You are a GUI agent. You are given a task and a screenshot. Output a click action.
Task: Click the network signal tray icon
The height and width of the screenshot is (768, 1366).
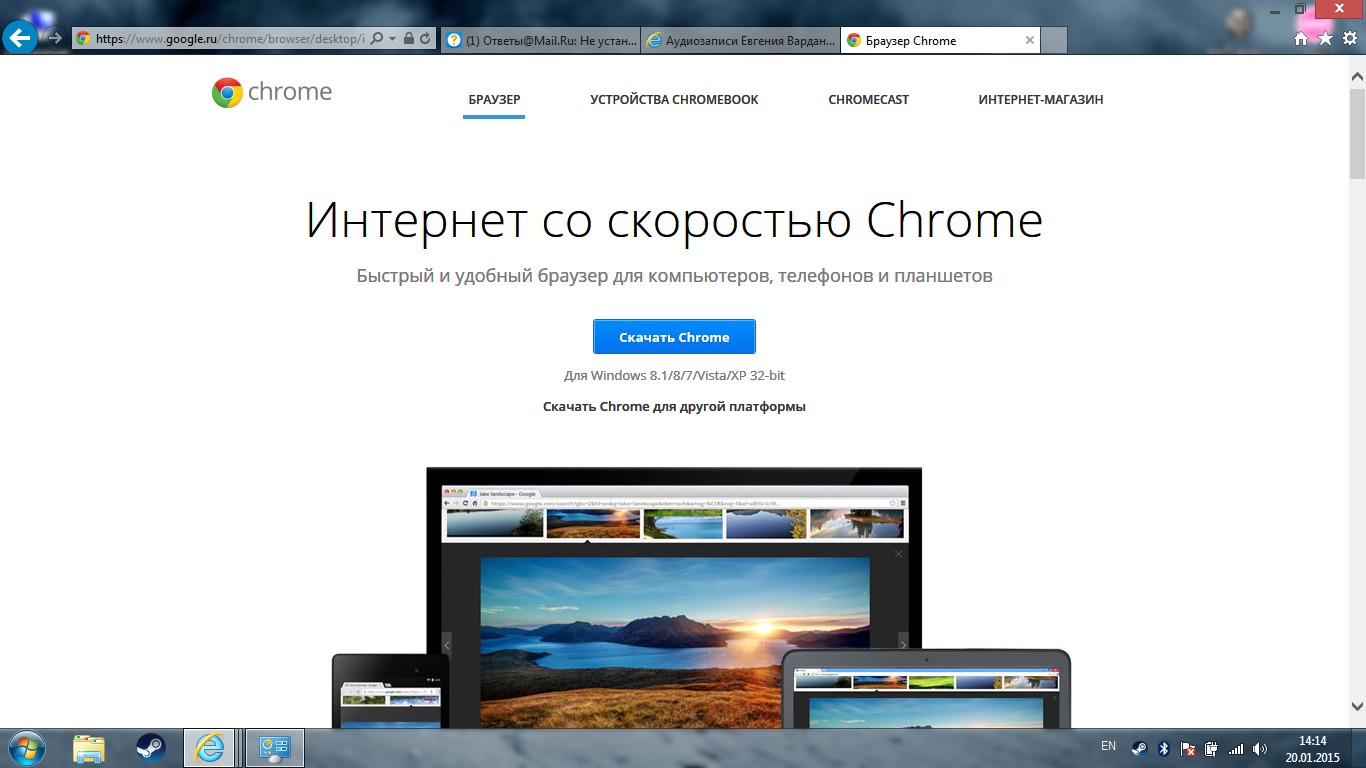pyautogui.click(x=1236, y=748)
